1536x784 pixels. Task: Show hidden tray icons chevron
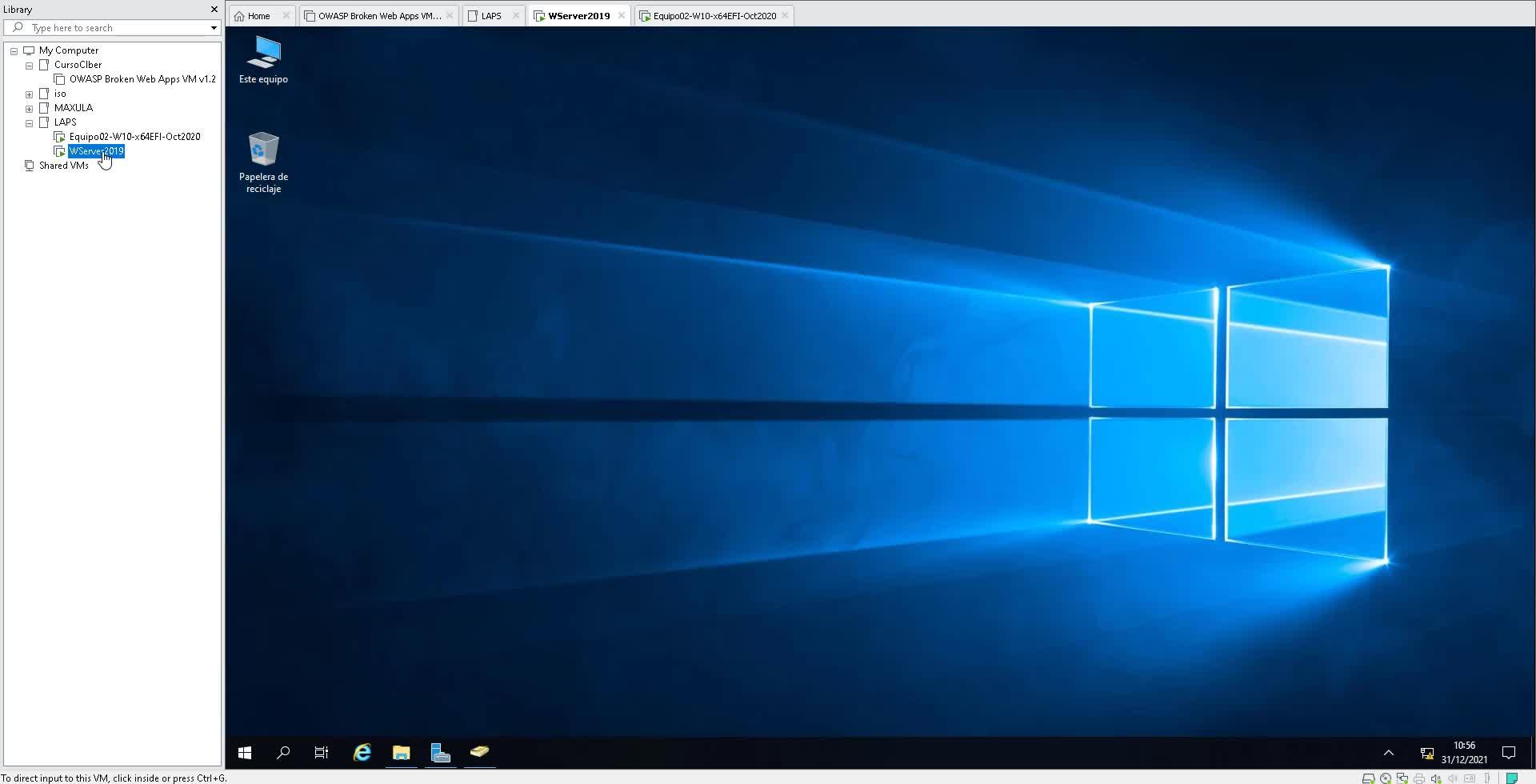[1389, 753]
